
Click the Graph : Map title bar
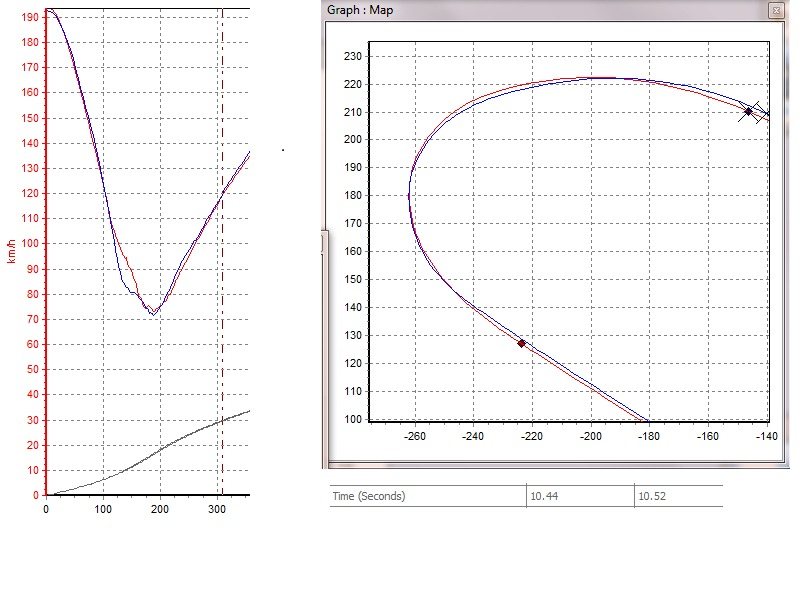click(x=554, y=10)
